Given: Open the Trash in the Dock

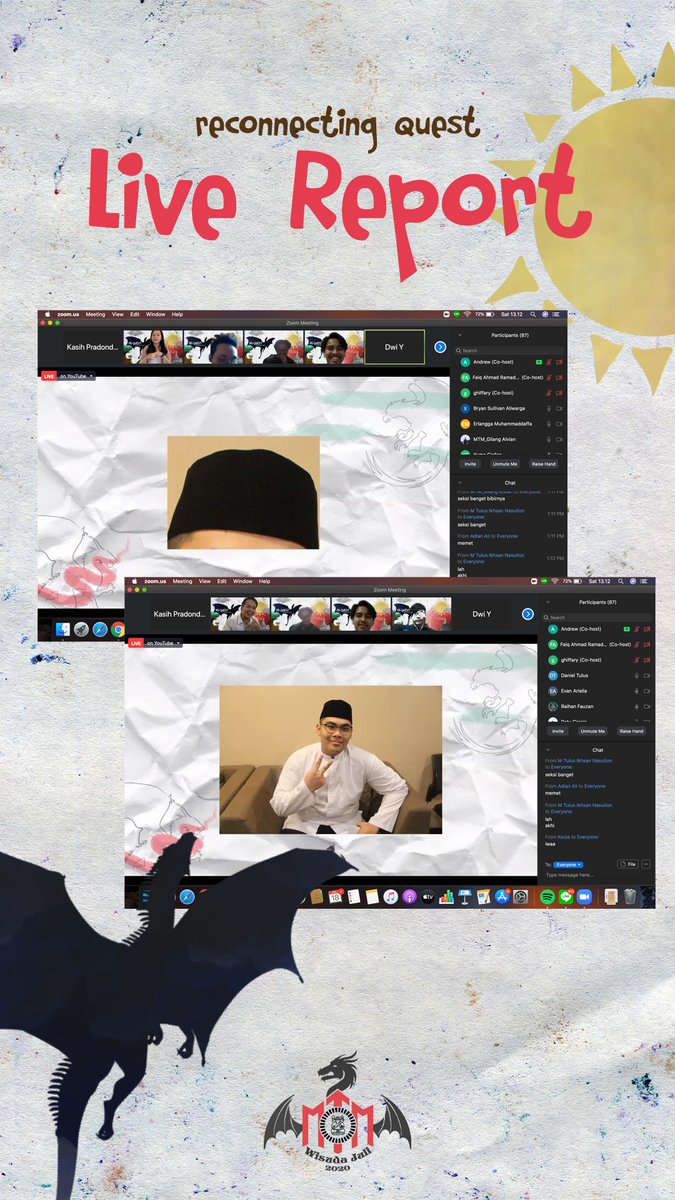Looking at the screenshot, I should tap(630, 896).
